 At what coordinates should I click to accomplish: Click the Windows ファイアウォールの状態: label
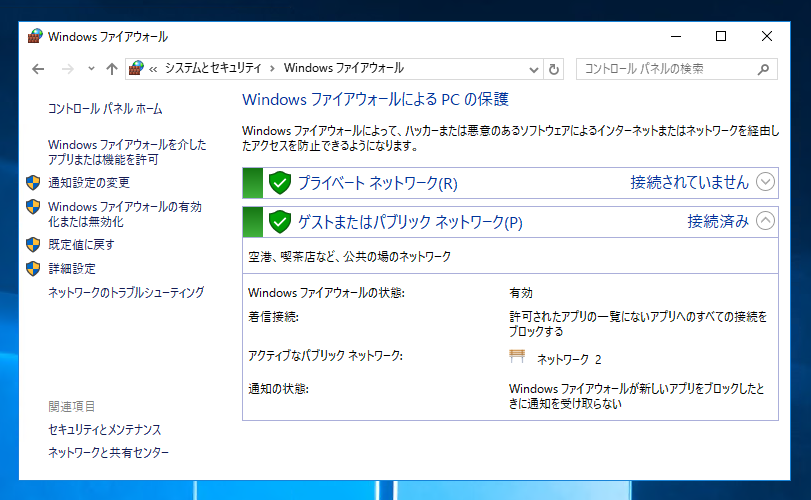coord(326,293)
